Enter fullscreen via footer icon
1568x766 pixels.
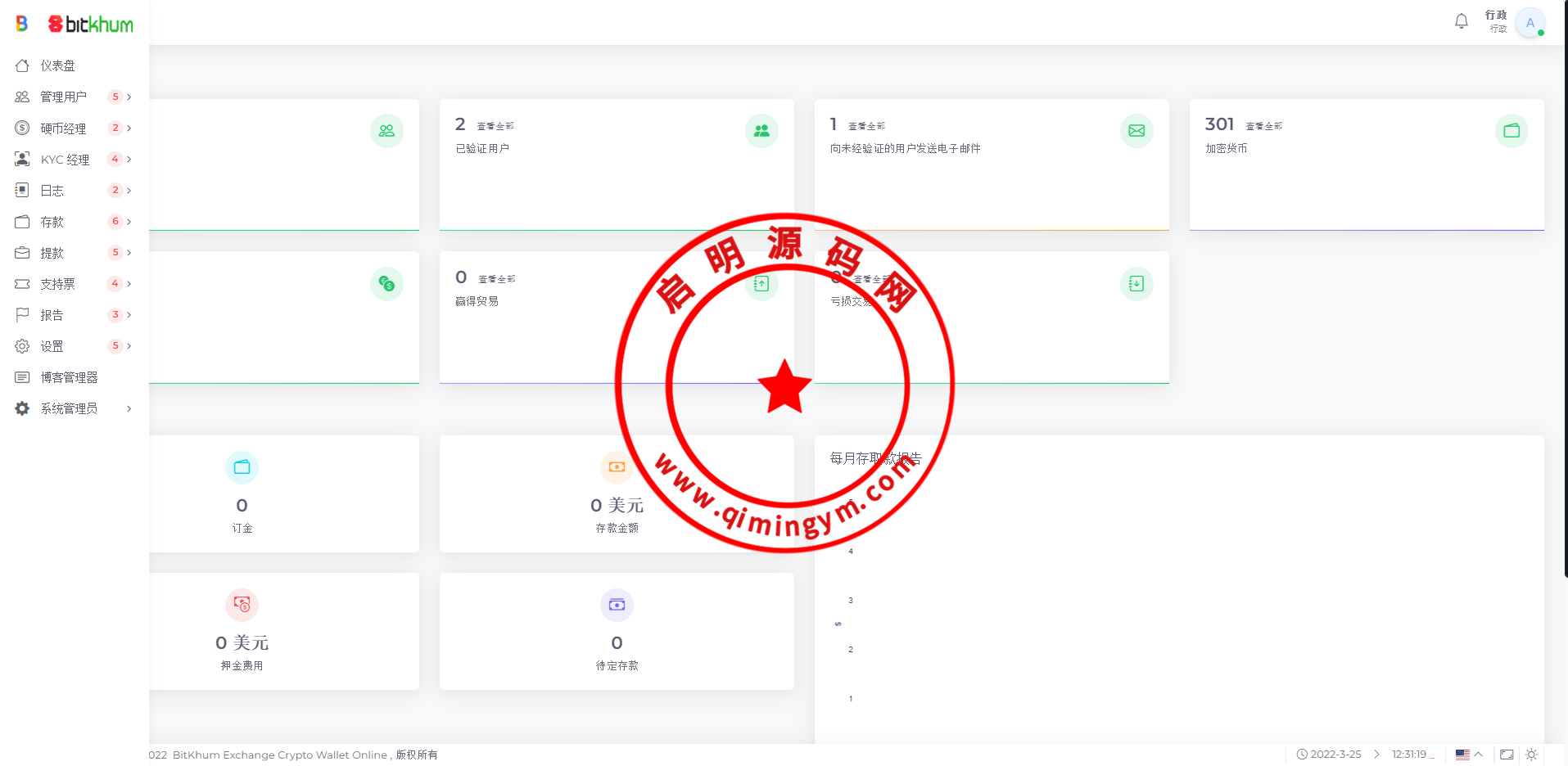1507,755
